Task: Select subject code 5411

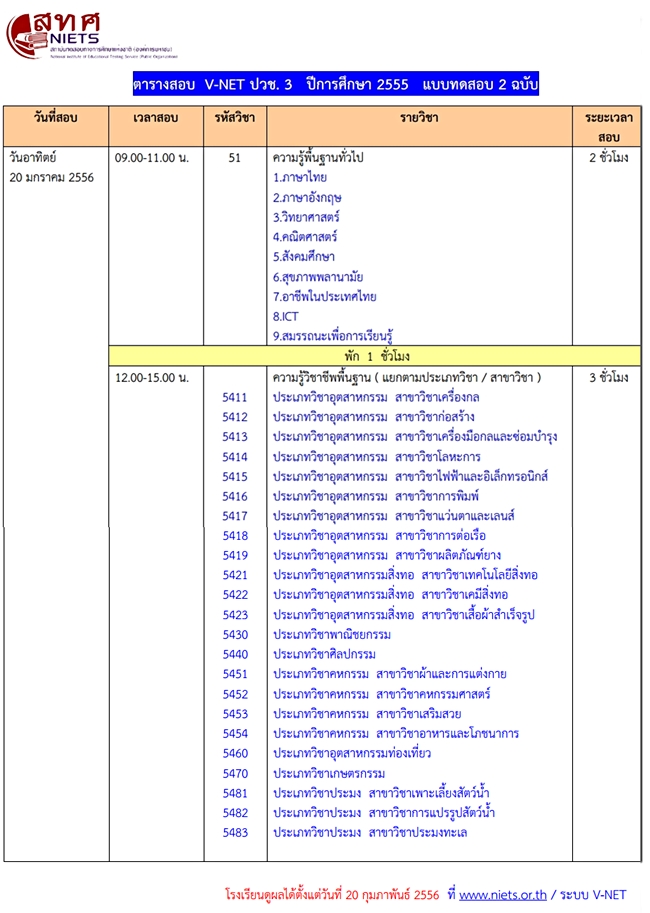Action: pyautogui.click(x=235, y=397)
